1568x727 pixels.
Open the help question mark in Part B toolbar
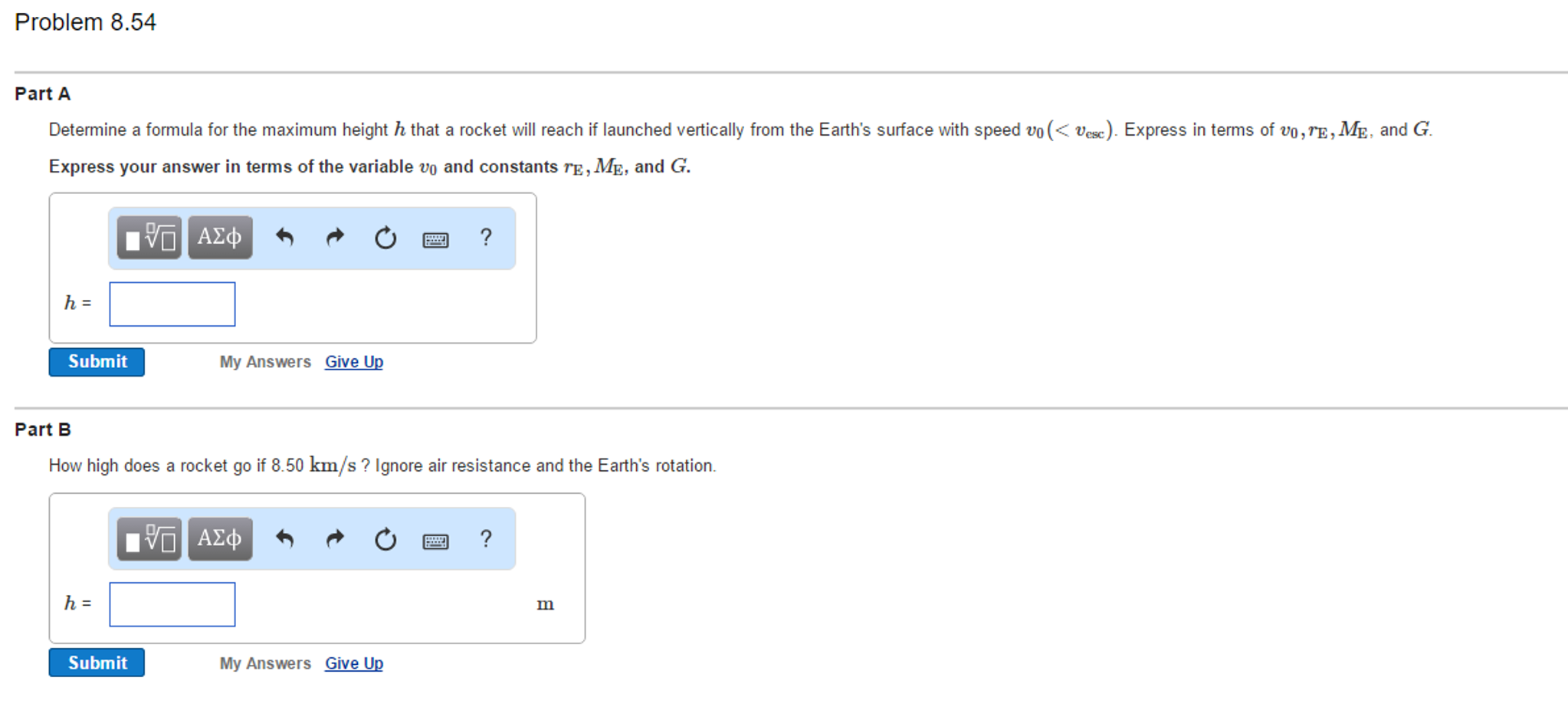(x=486, y=539)
